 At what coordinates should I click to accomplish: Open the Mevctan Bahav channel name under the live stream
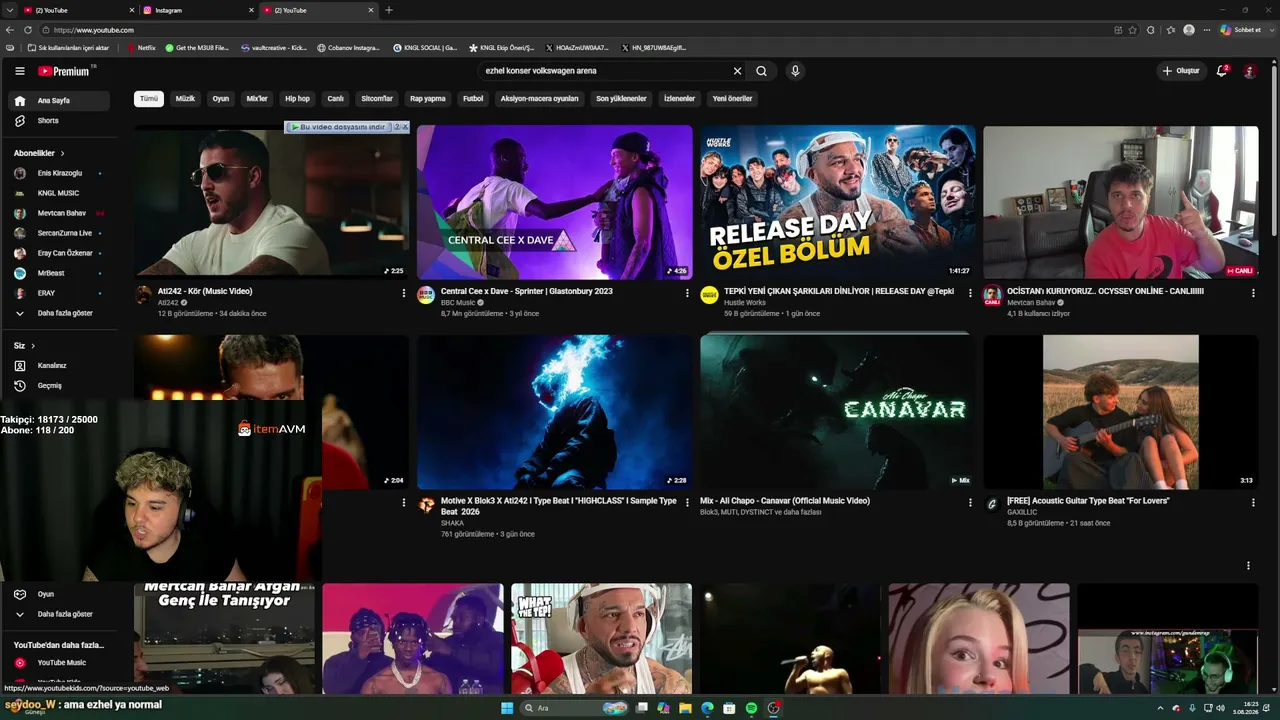tap(1031, 303)
